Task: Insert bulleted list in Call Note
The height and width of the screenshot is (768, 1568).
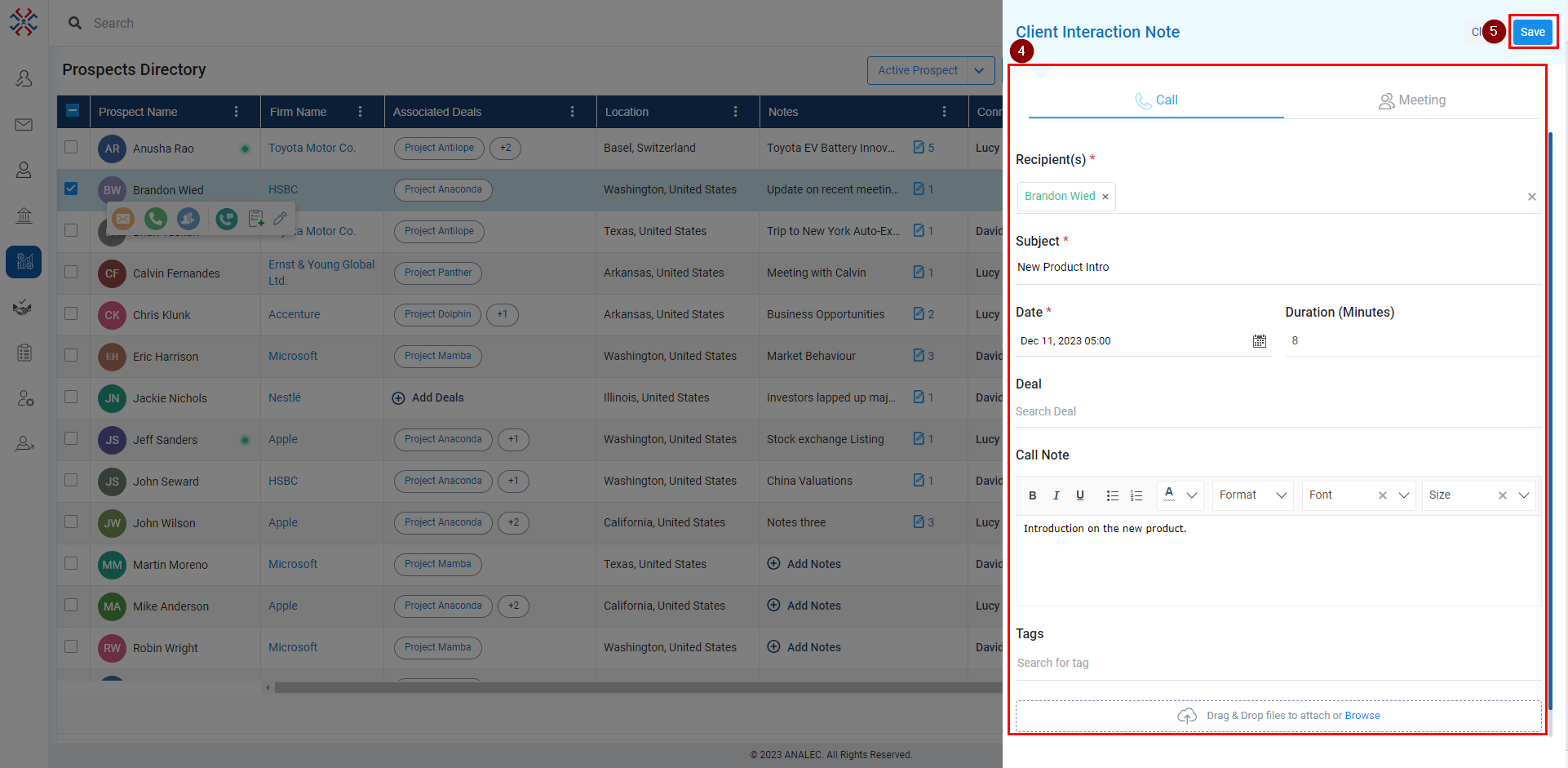Action: point(1112,495)
